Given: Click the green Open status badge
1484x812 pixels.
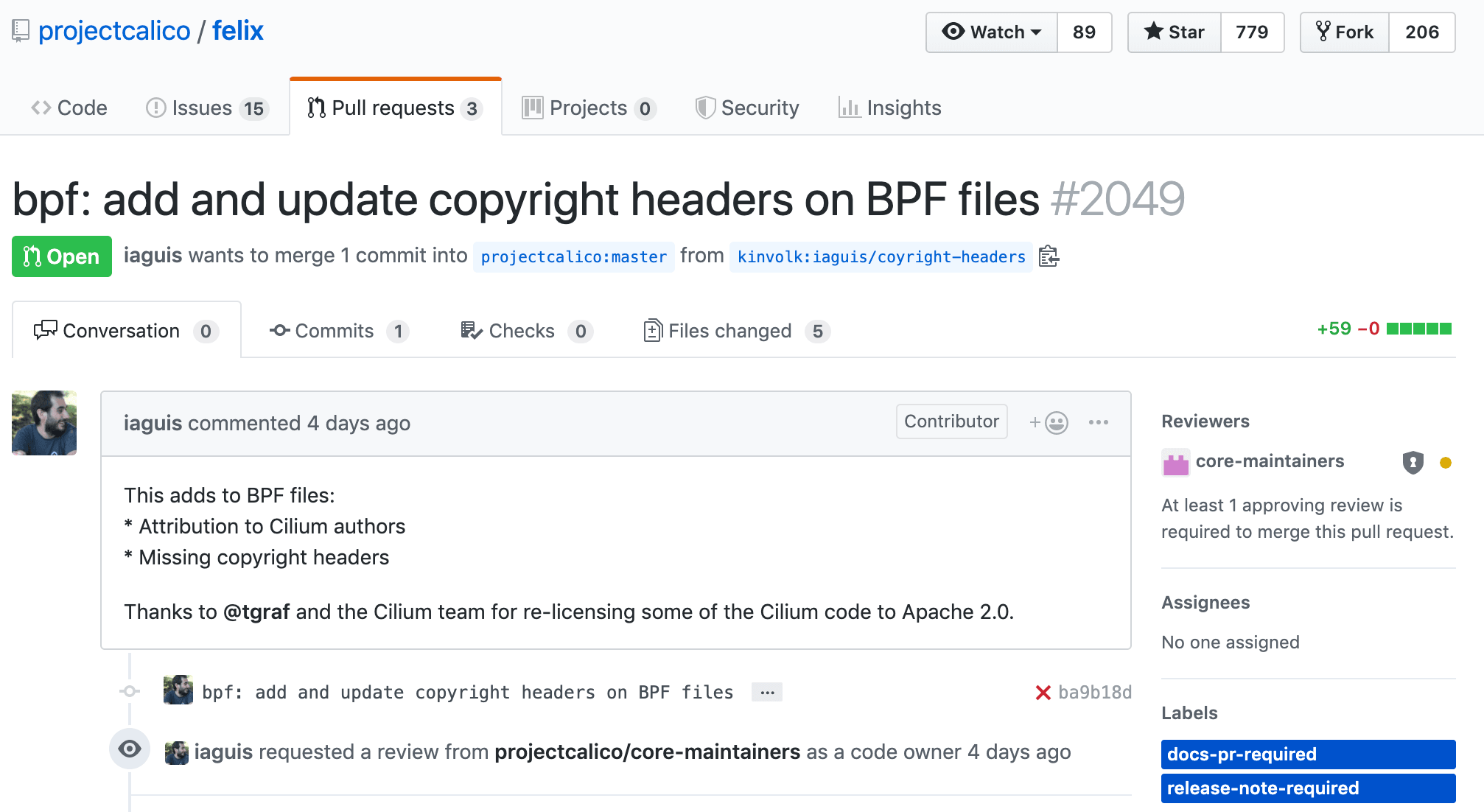Looking at the screenshot, I should tap(62, 256).
